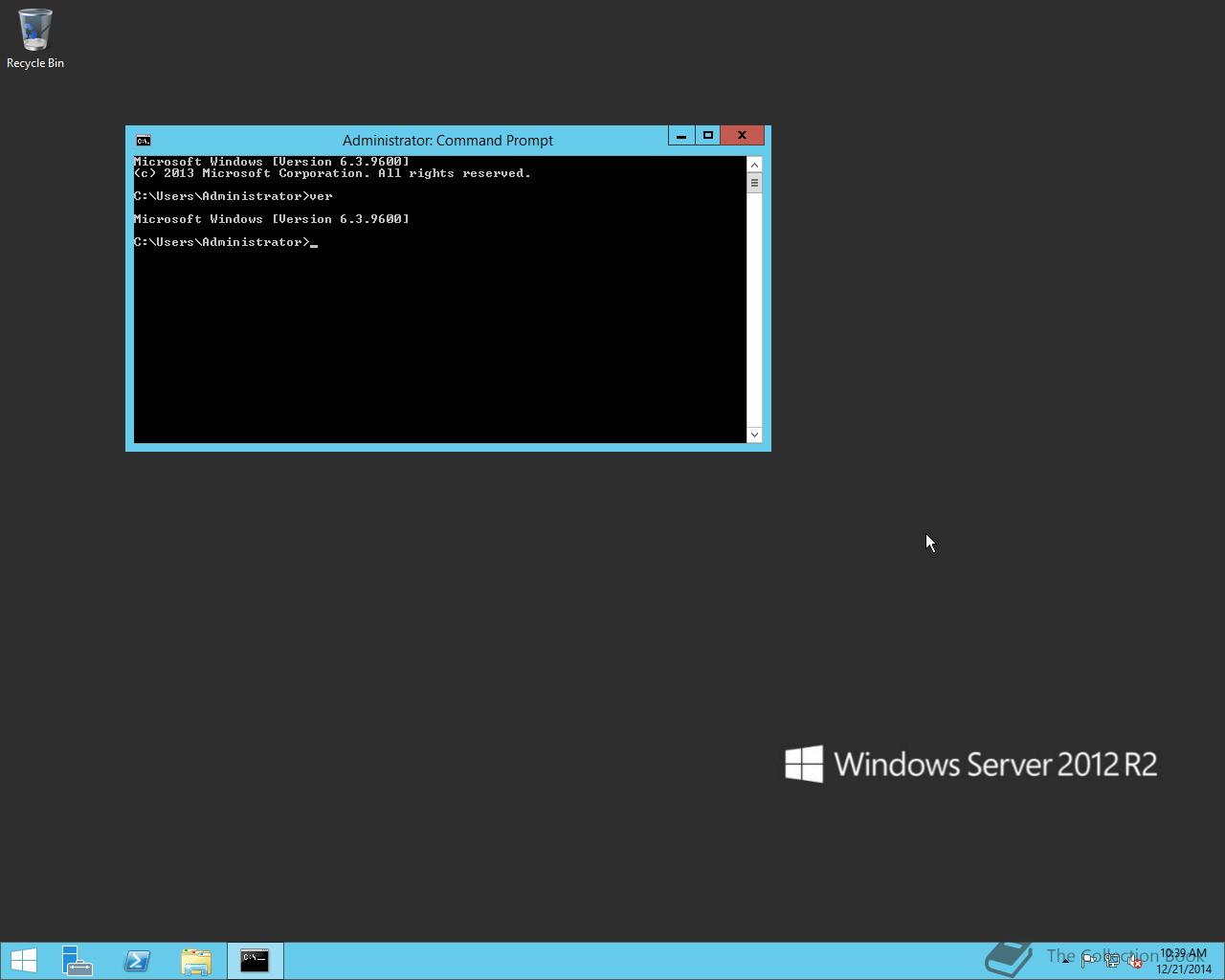The height and width of the screenshot is (980, 1225).
Task: Minimize the Command Prompt window
Action: pos(681,136)
